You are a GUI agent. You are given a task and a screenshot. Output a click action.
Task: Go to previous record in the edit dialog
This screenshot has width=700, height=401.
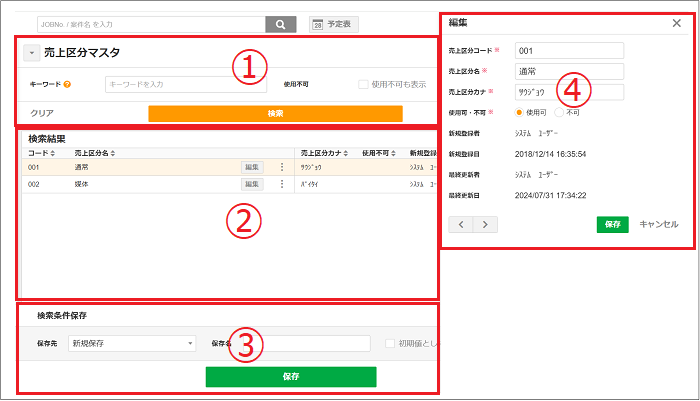461,225
